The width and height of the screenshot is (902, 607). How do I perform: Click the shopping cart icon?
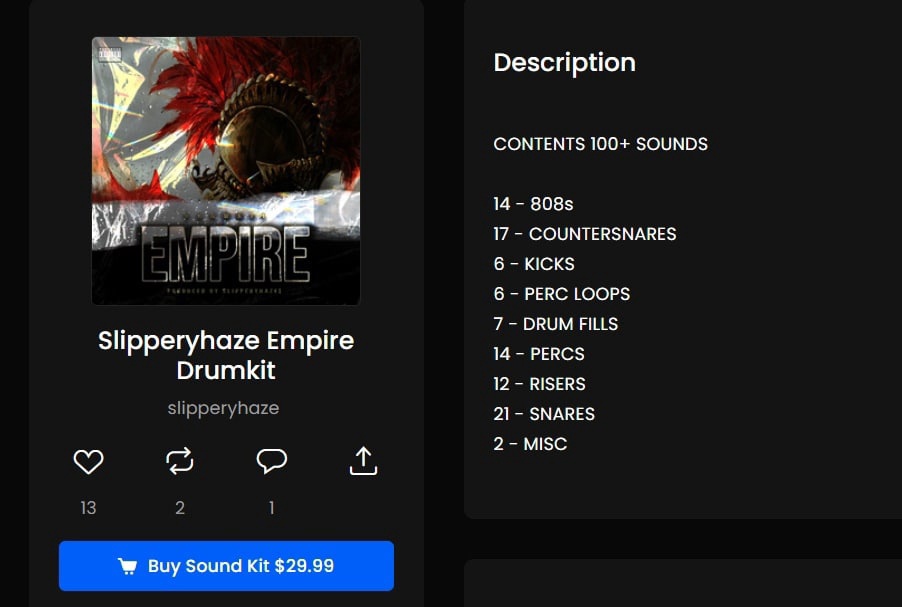pyautogui.click(x=128, y=566)
